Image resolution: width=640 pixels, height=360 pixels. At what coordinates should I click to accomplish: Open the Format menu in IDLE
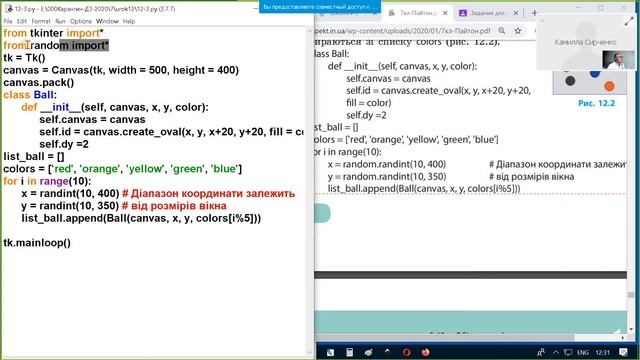(x=41, y=21)
